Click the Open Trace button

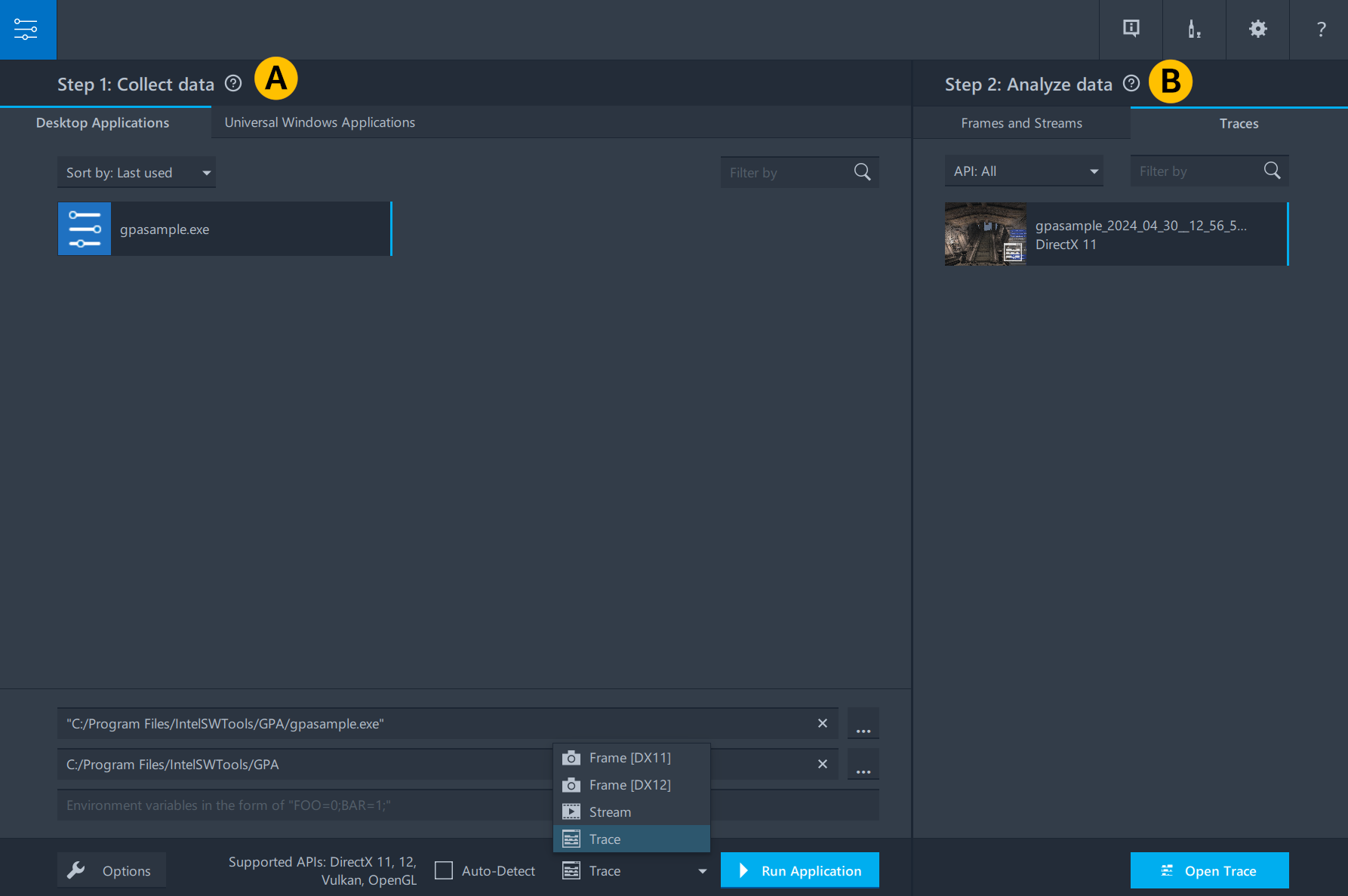1209,870
